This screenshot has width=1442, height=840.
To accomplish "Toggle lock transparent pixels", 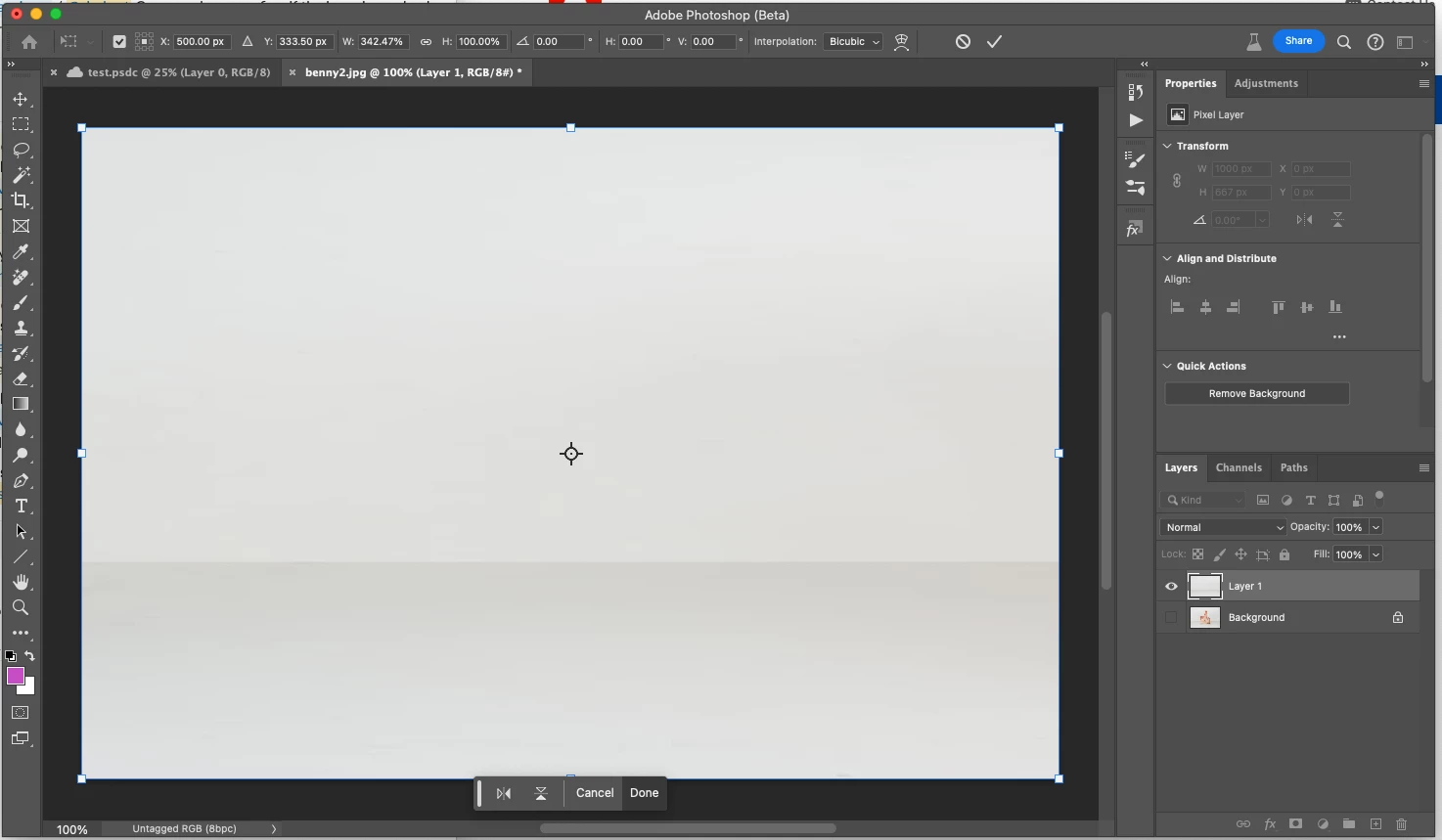I will [x=1197, y=554].
